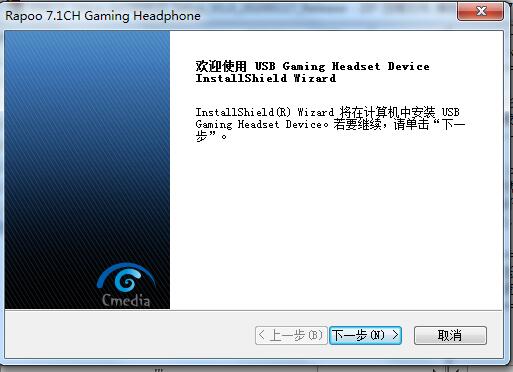This screenshot has width=513, height=372.
Task: Click the Cmedia logo
Action: [x=126, y=285]
